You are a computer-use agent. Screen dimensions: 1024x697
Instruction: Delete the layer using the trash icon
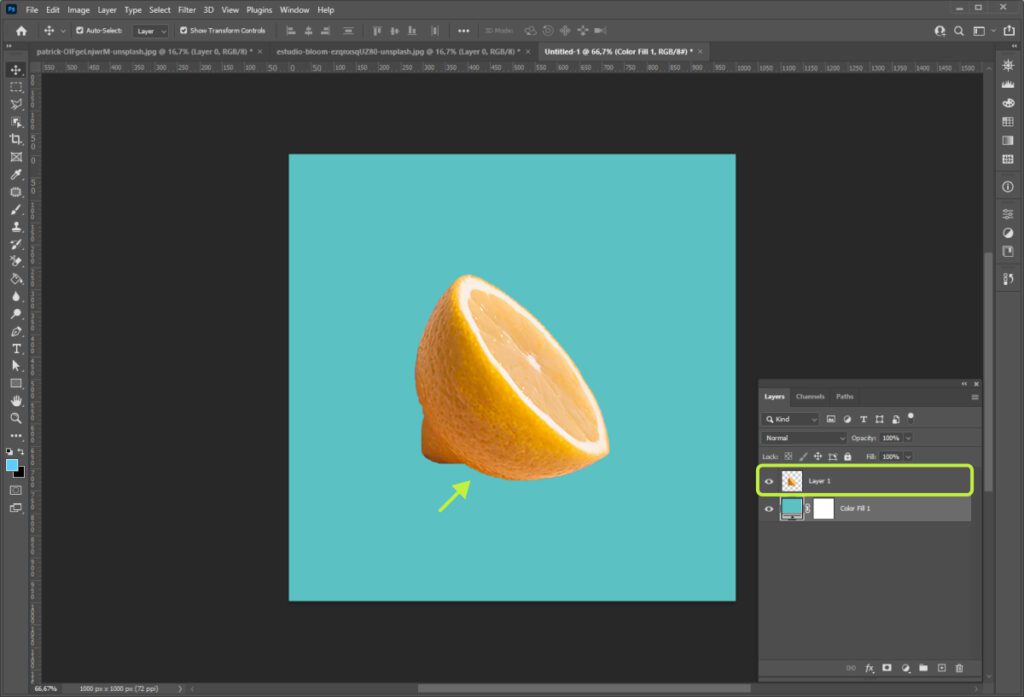[x=959, y=668]
